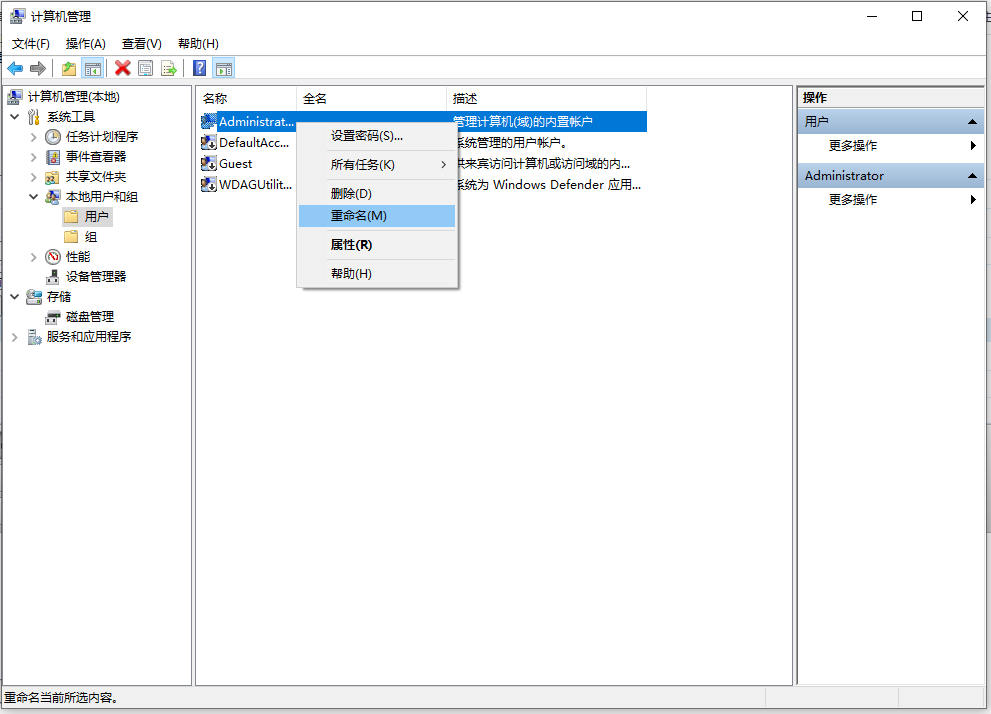Click the 设备管理器 icon
The height and width of the screenshot is (714, 991).
(x=53, y=277)
